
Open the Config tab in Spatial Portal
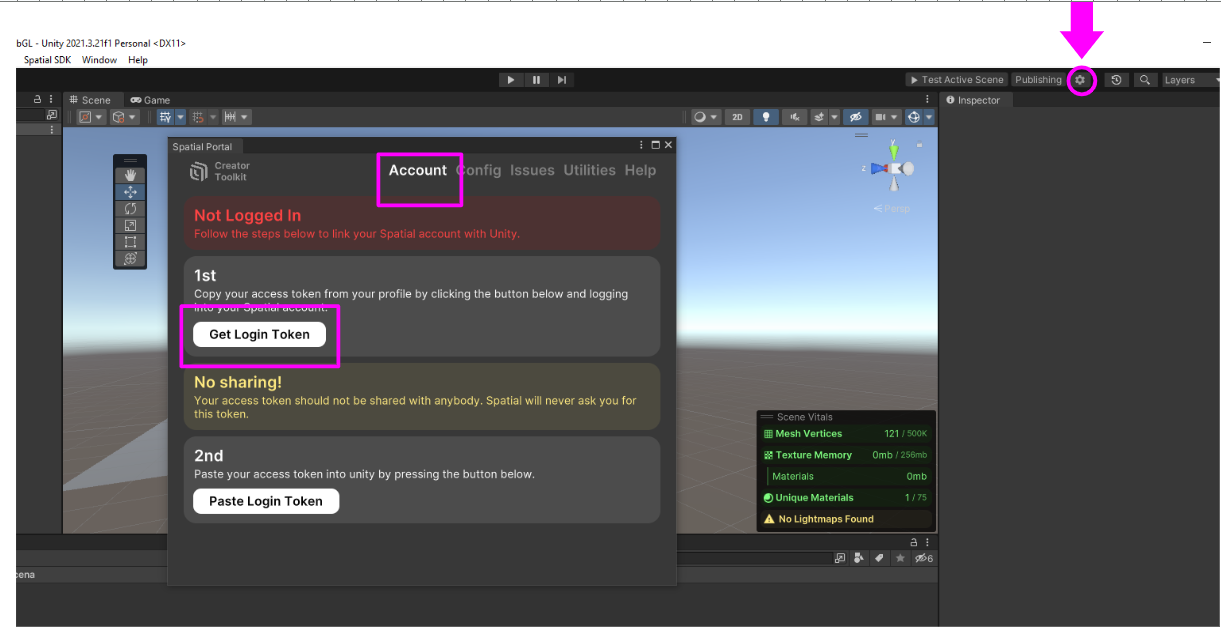479,170
